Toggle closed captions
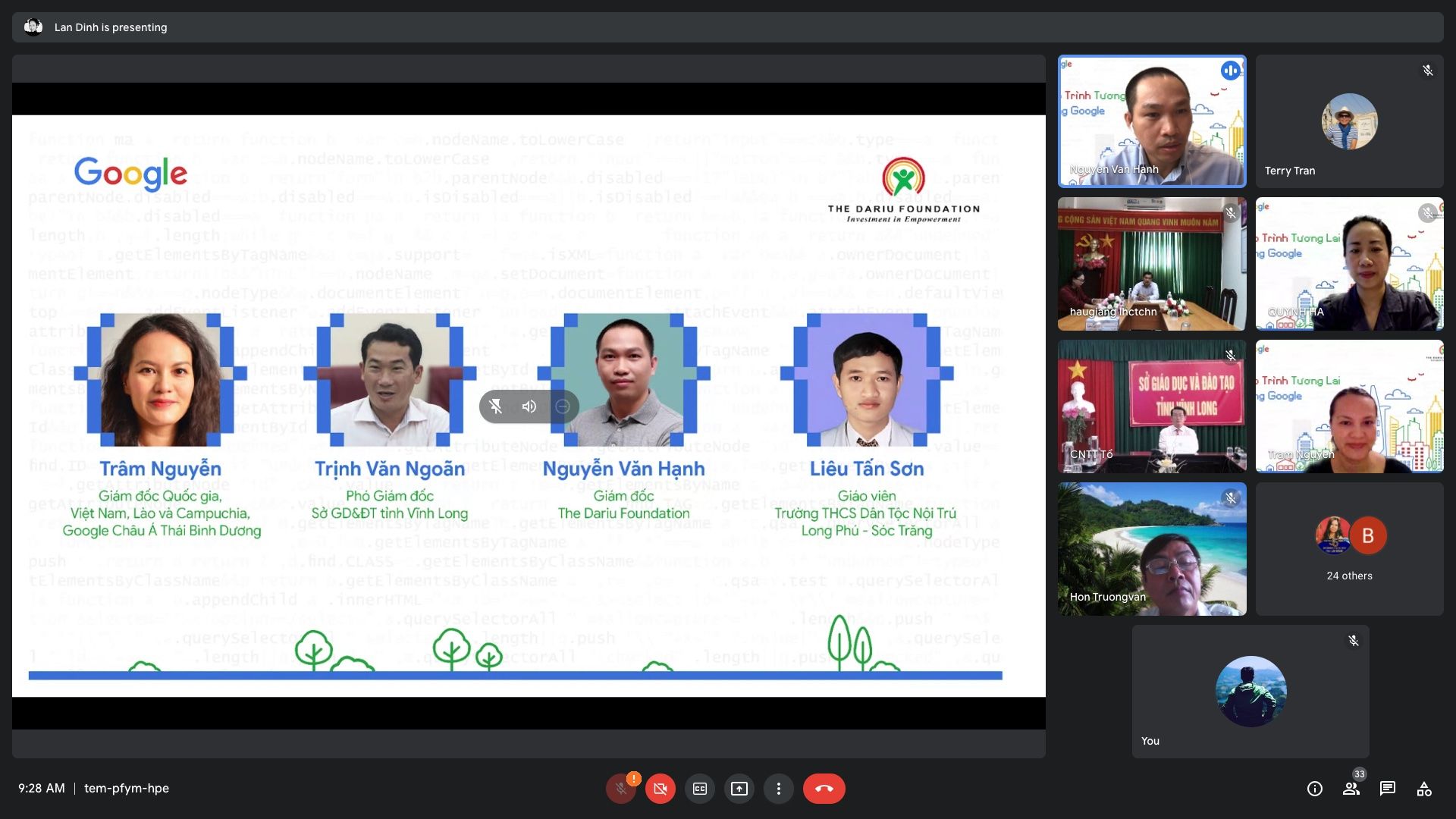 [x=700, y=789]
